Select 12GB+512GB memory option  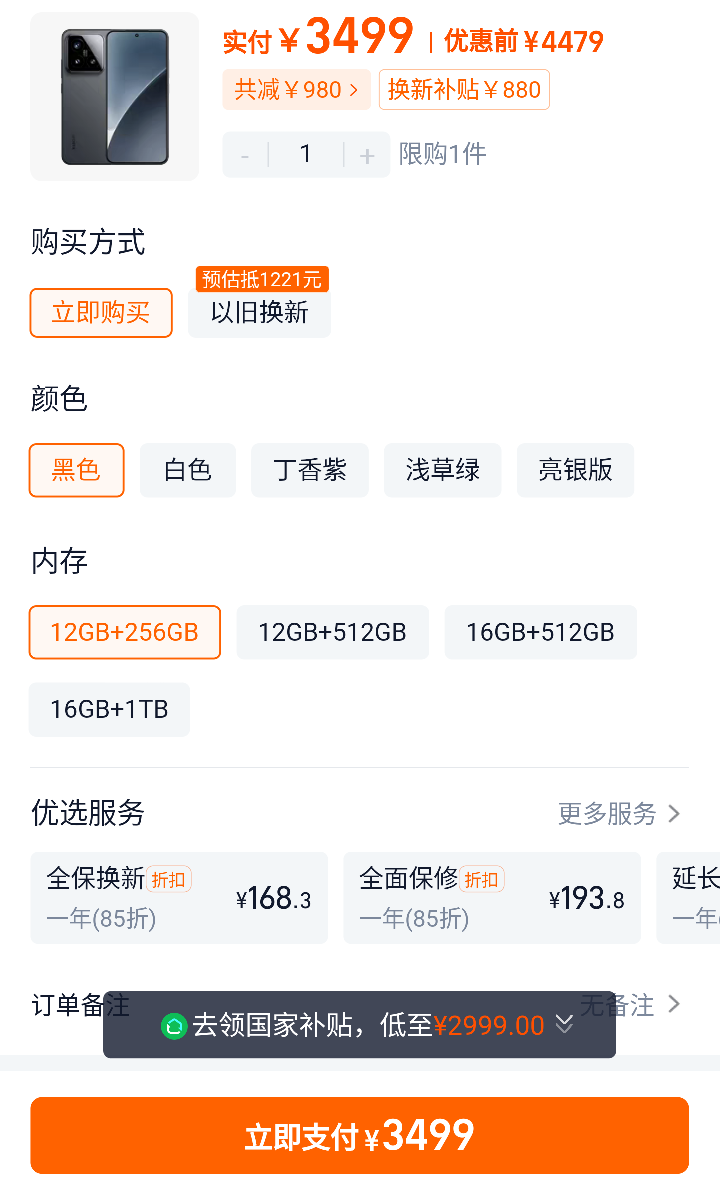(332, 632)
